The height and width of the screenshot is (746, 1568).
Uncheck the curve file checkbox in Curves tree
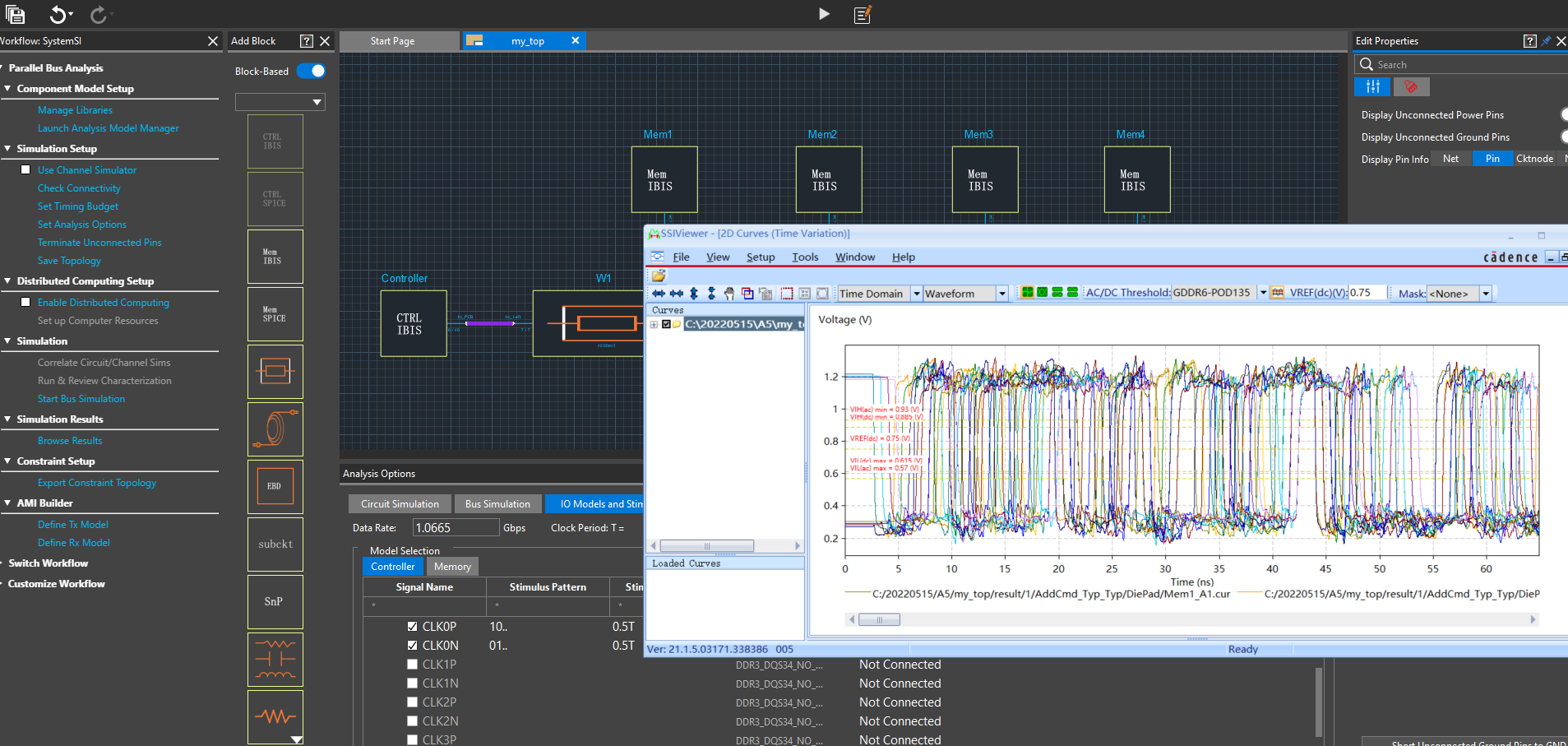click(666, 324)
